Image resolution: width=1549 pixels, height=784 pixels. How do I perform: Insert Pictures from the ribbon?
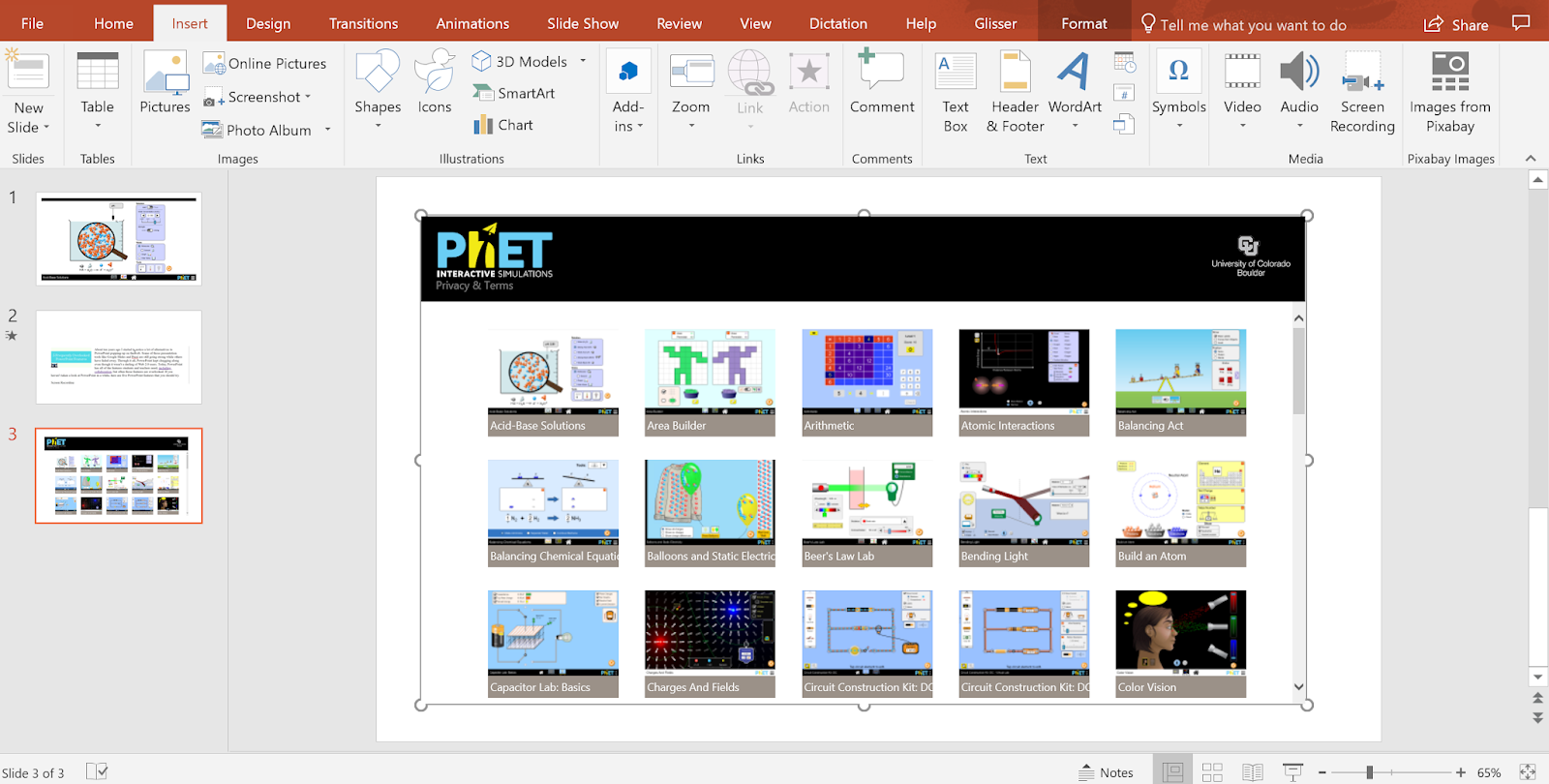pyautogui.click(x=165, y=83)
